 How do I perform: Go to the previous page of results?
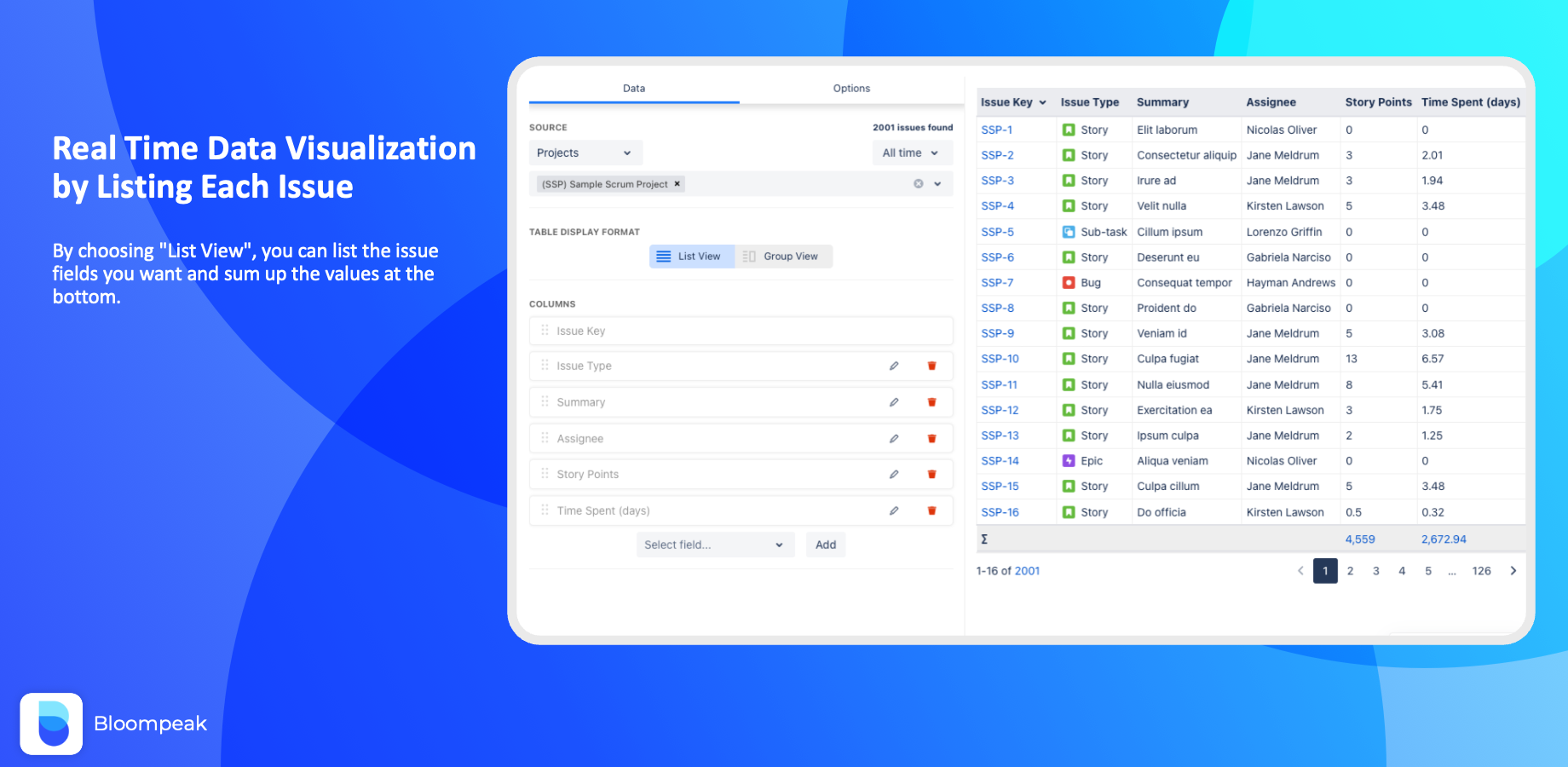(x=1300, y=571)
